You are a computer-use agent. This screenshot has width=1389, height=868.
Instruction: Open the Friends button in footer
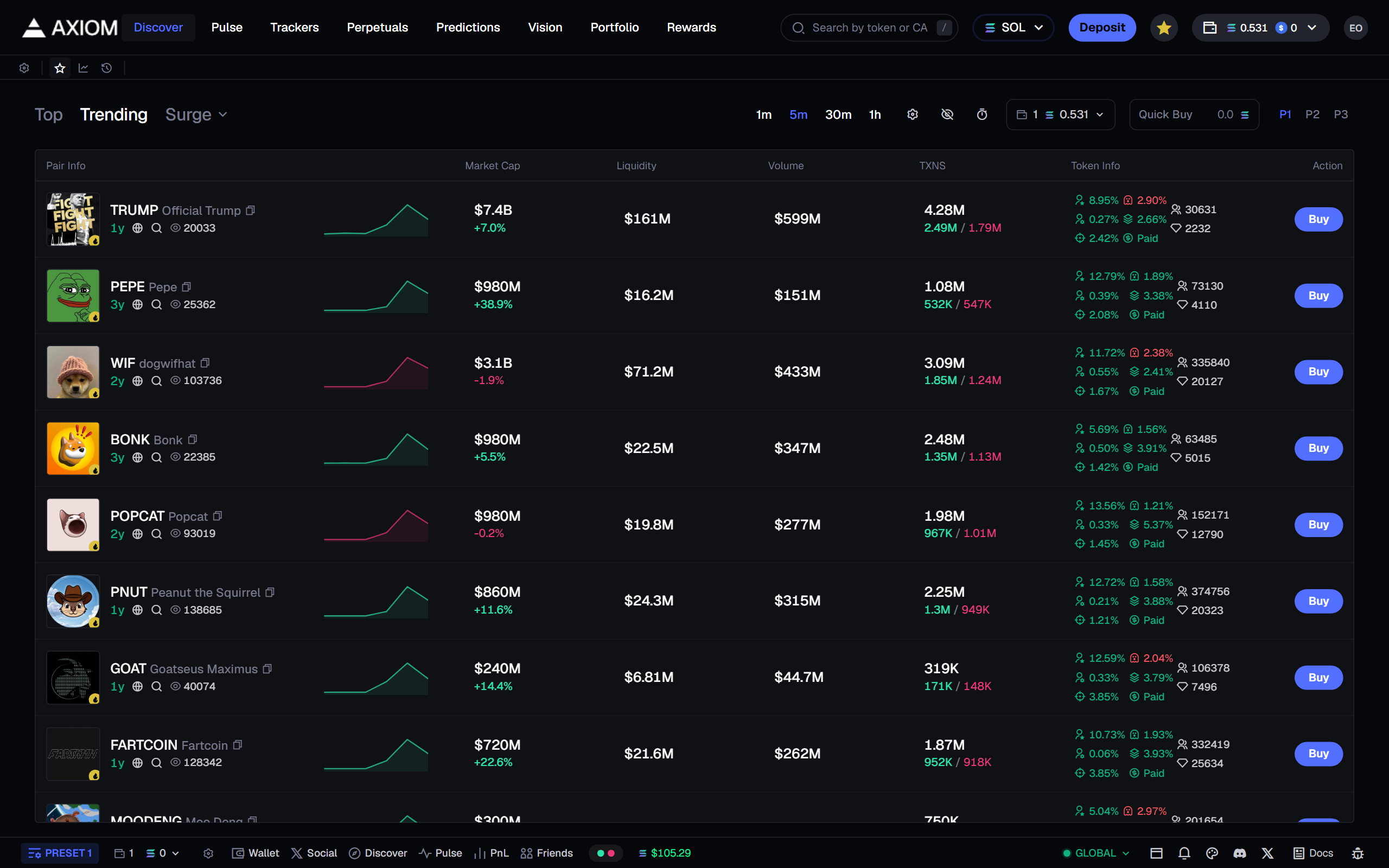click(546, 853)
